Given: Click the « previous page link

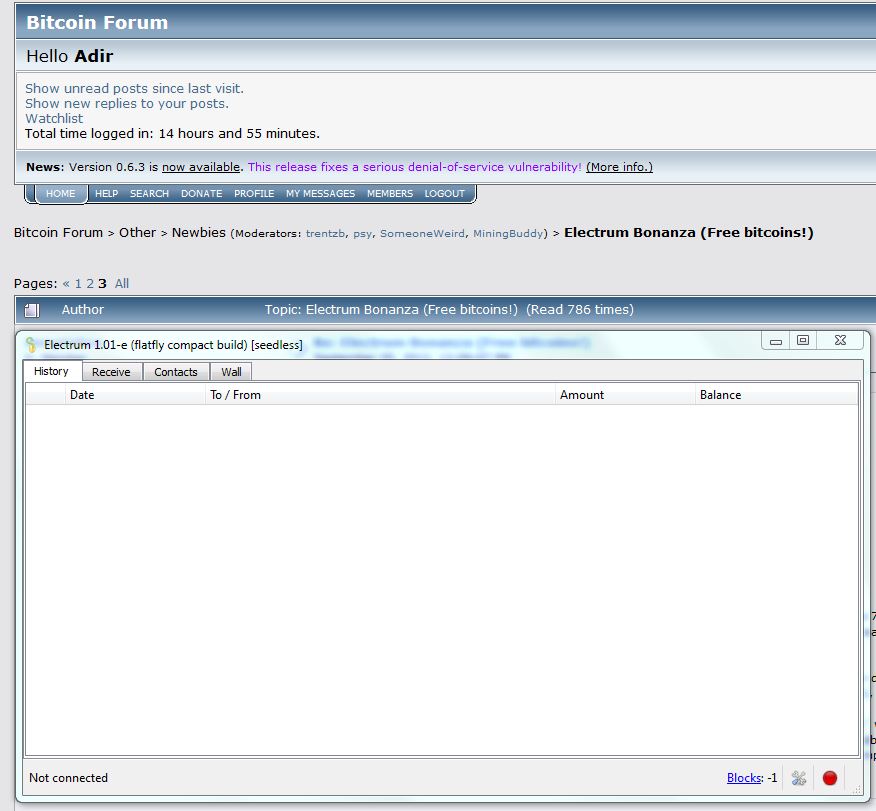Looking at the screenshot, I should pos(66,283).
